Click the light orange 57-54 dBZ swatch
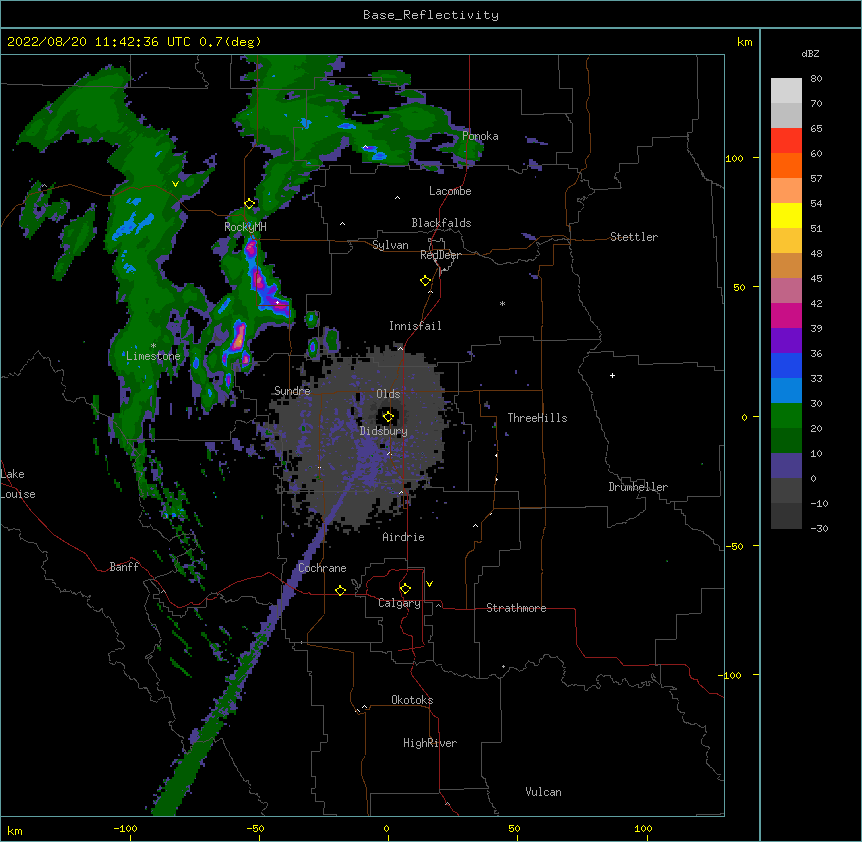The width and height of the screenshot is (862, 842). click(786, 191)
